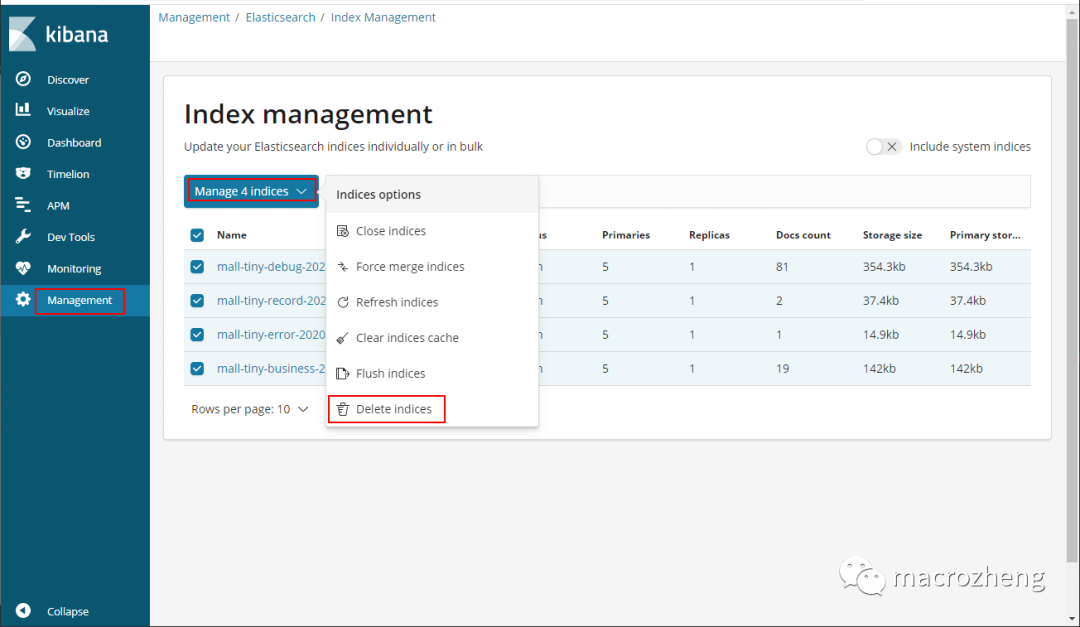
Task: Sort by Docs count column header
Action: [x=803, y=235]
